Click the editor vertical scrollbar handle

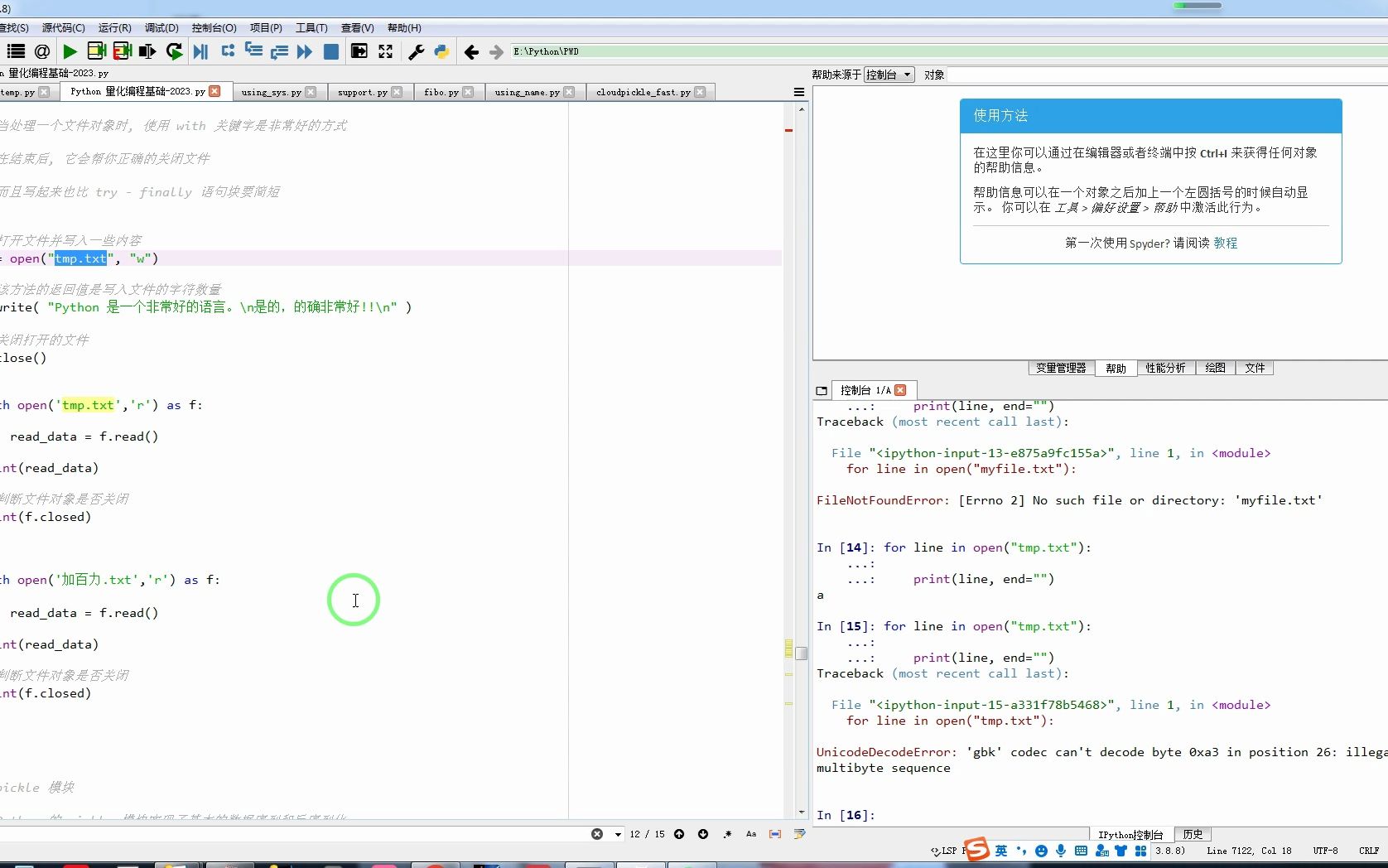[801, 653]
